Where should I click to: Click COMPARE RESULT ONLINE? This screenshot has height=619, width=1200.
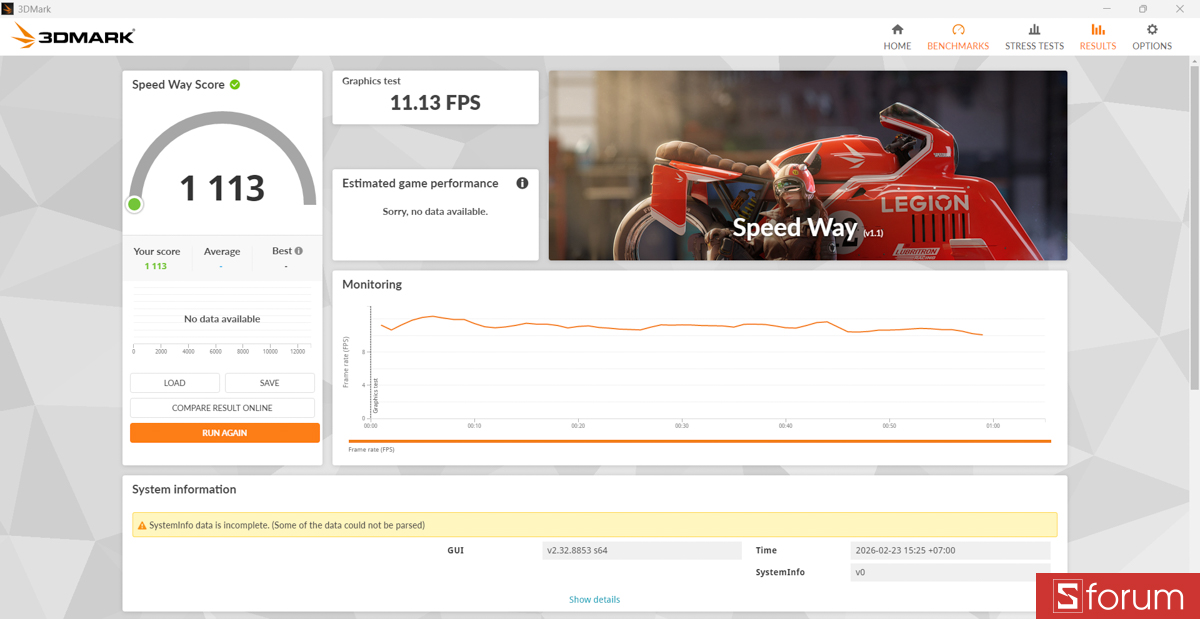(x=222, y=407)
